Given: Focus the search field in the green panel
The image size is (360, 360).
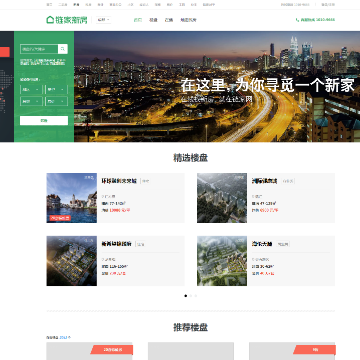Looking at the screenshot, I should tap(39, 49).
